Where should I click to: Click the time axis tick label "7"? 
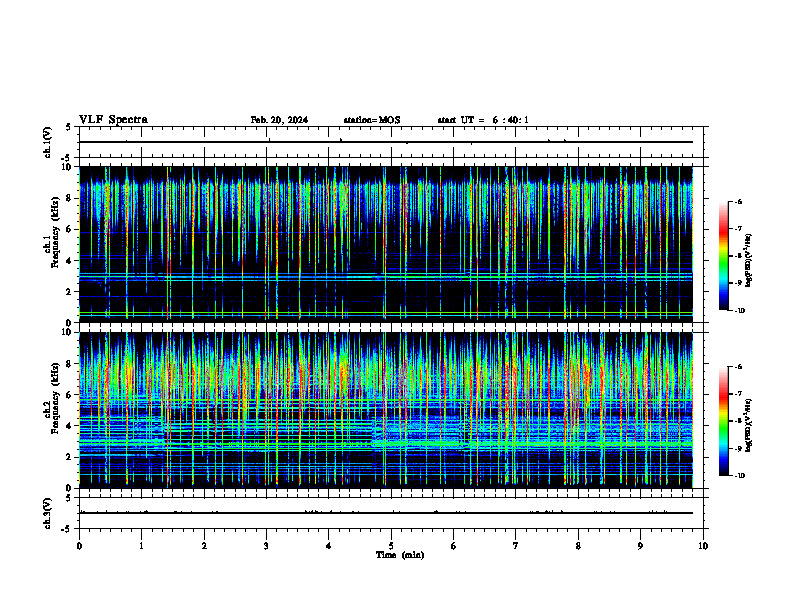(516, 546)
